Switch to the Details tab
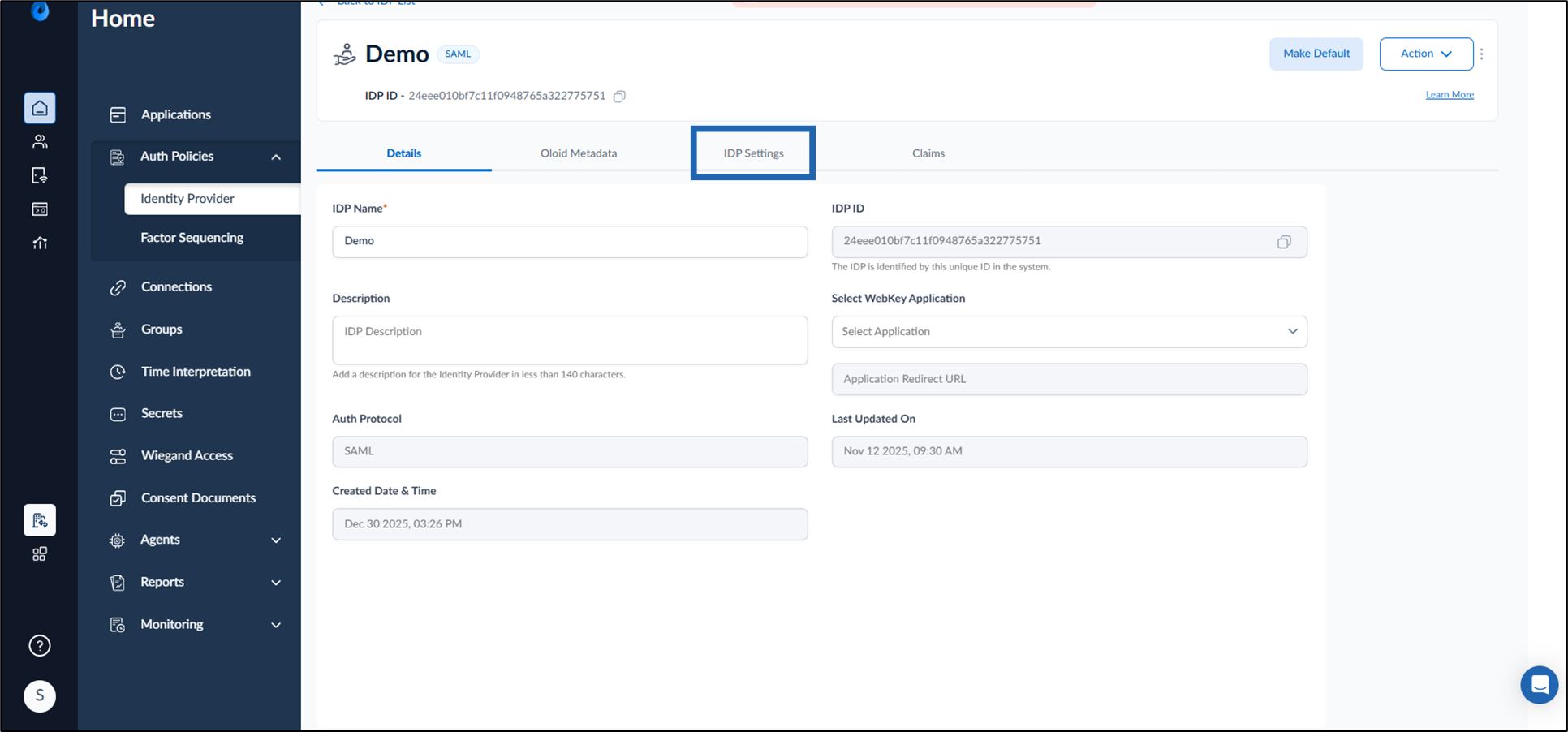Viewport: 1568px width, 732px height. tap(403, 153)
